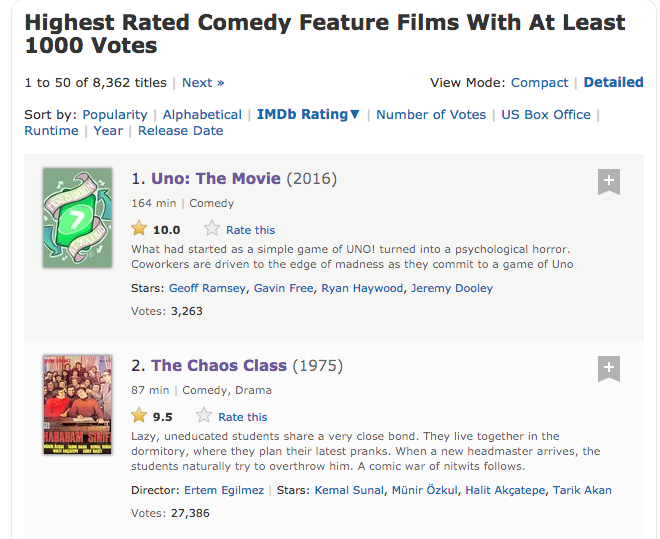The width and height of the screenshot is (660, 539).
Task: Sort titles by Release Date
Action: coord(181,131)
